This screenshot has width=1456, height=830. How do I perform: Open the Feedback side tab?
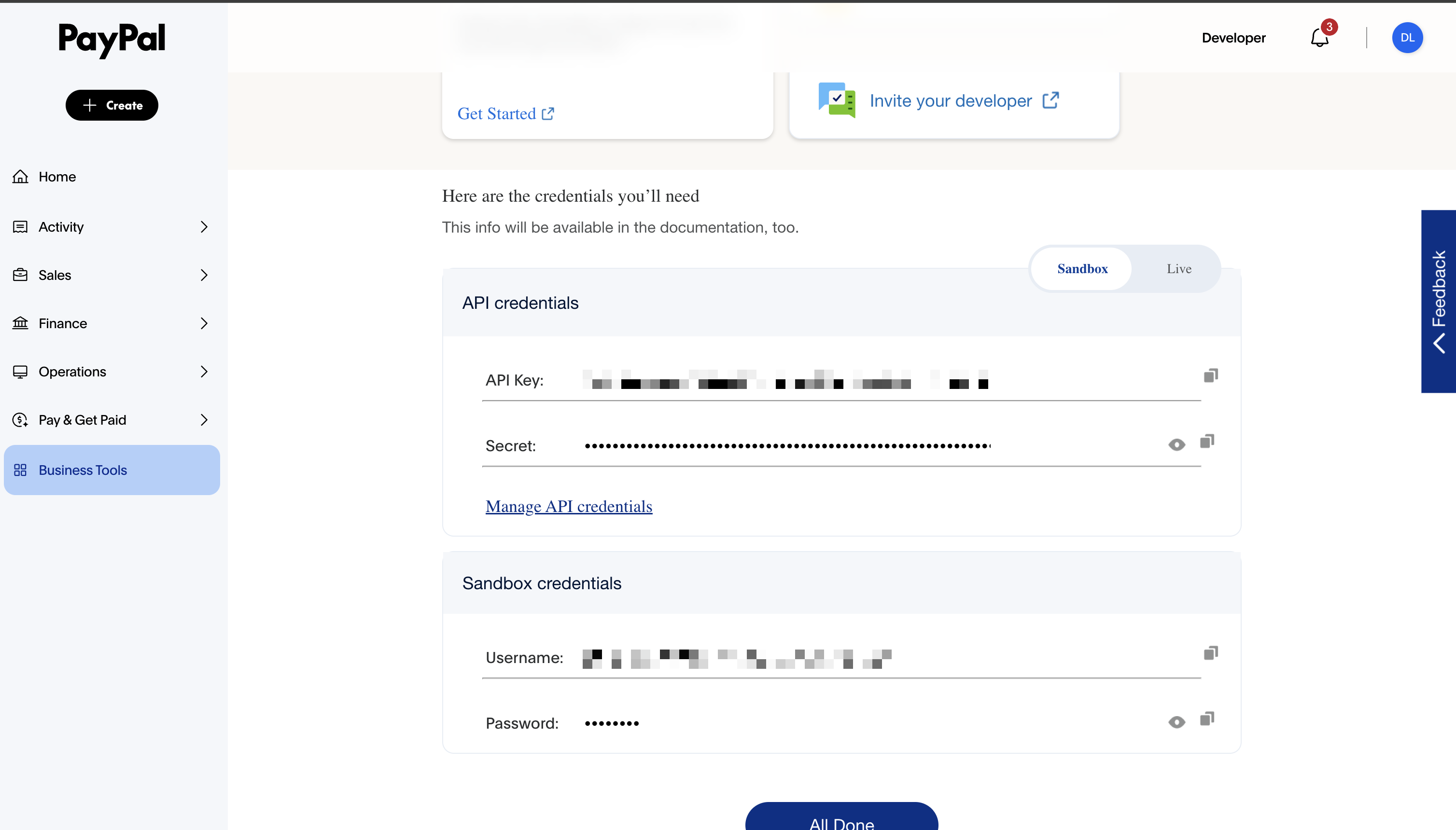(x=1438, y=302)
